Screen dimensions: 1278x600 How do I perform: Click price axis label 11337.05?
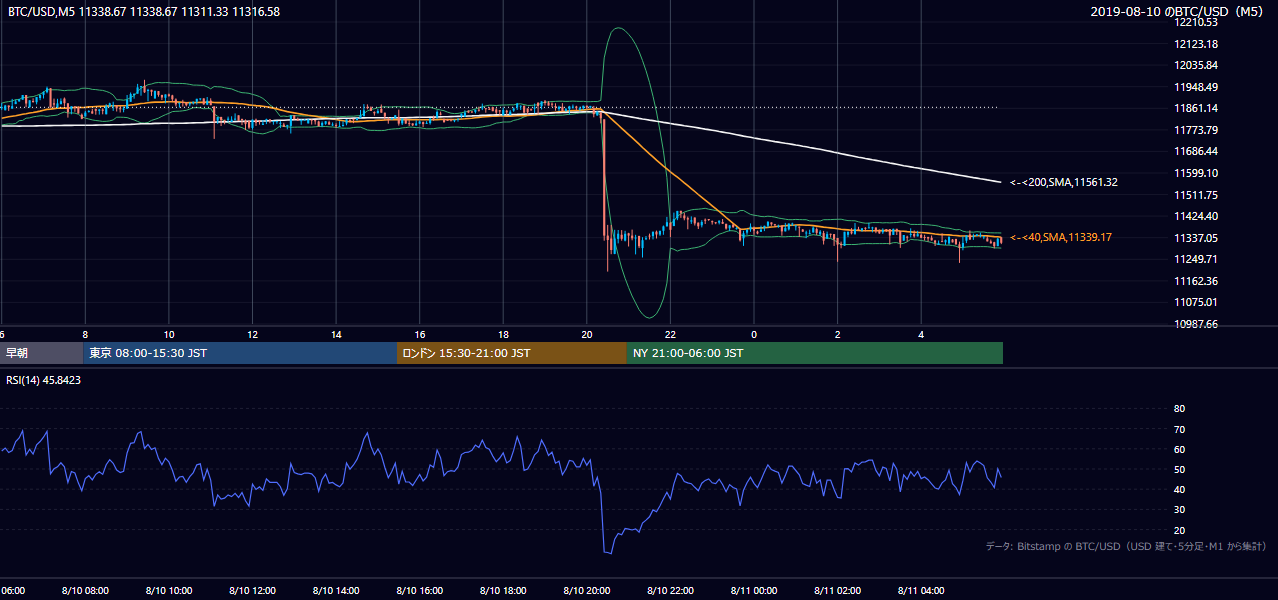1196,238
